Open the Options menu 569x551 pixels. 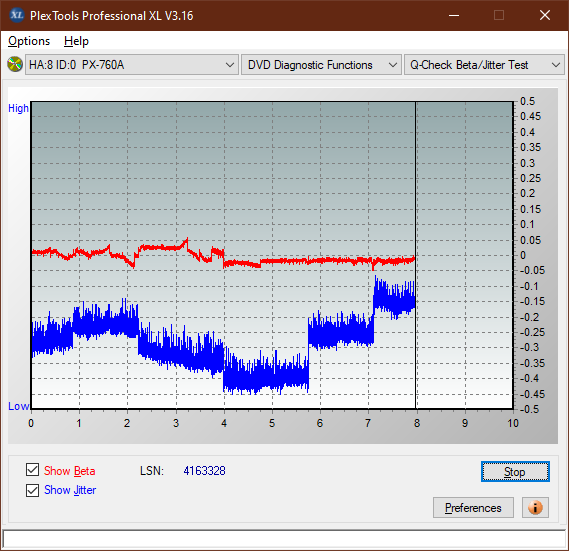[29, 41]
